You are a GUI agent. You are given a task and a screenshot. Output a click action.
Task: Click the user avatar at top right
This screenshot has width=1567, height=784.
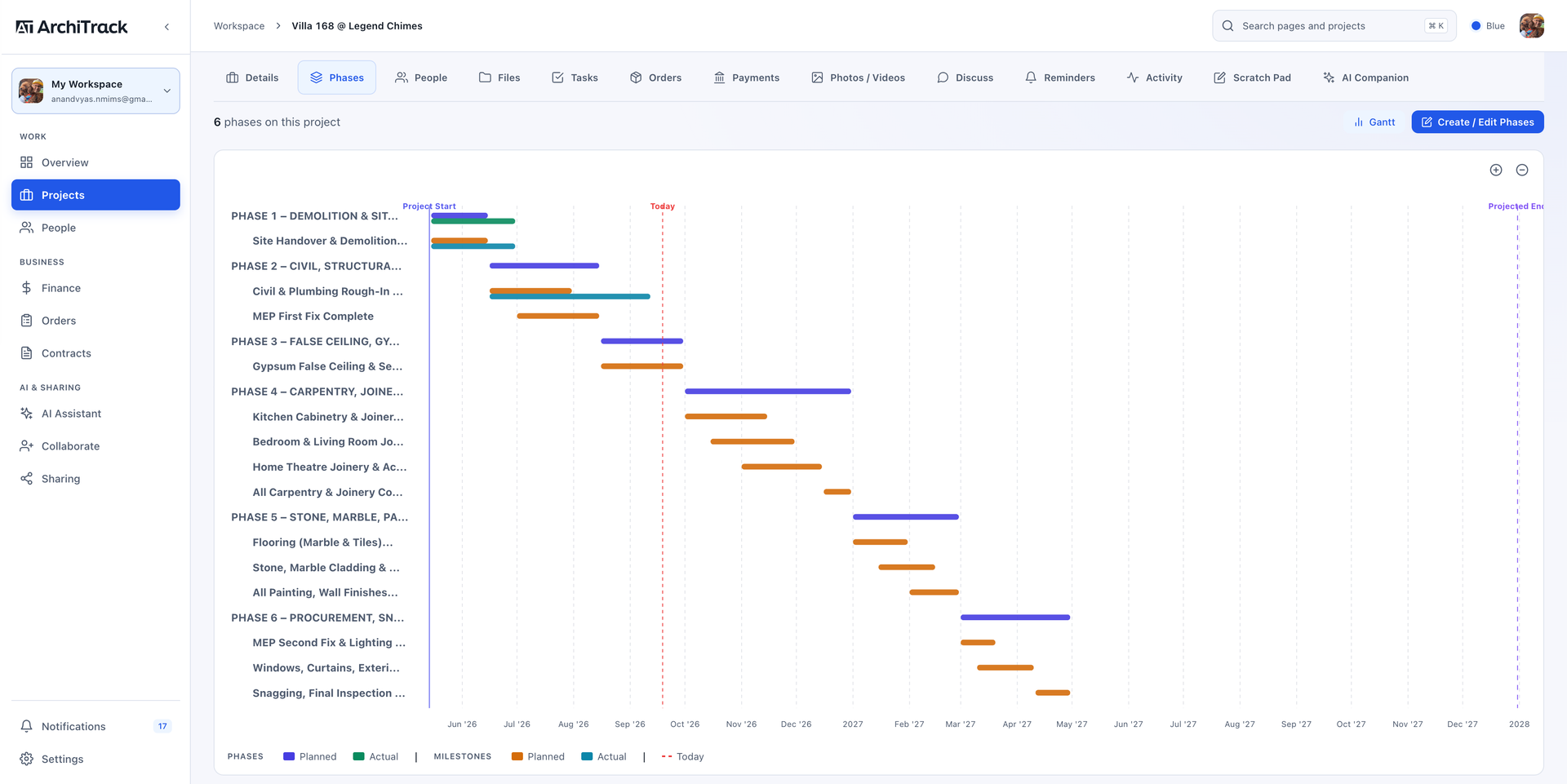coord(1531,26)
